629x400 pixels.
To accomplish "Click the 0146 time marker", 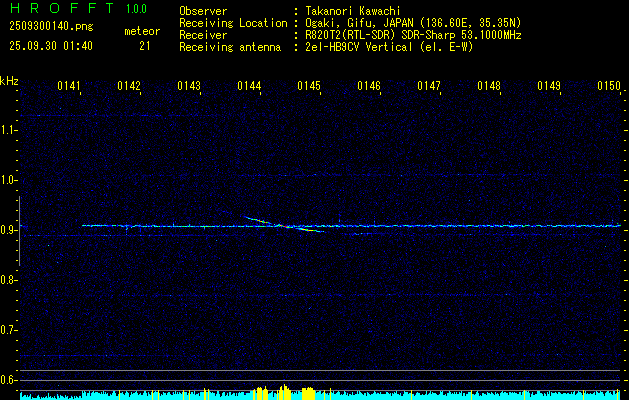I will coord(369,86).
